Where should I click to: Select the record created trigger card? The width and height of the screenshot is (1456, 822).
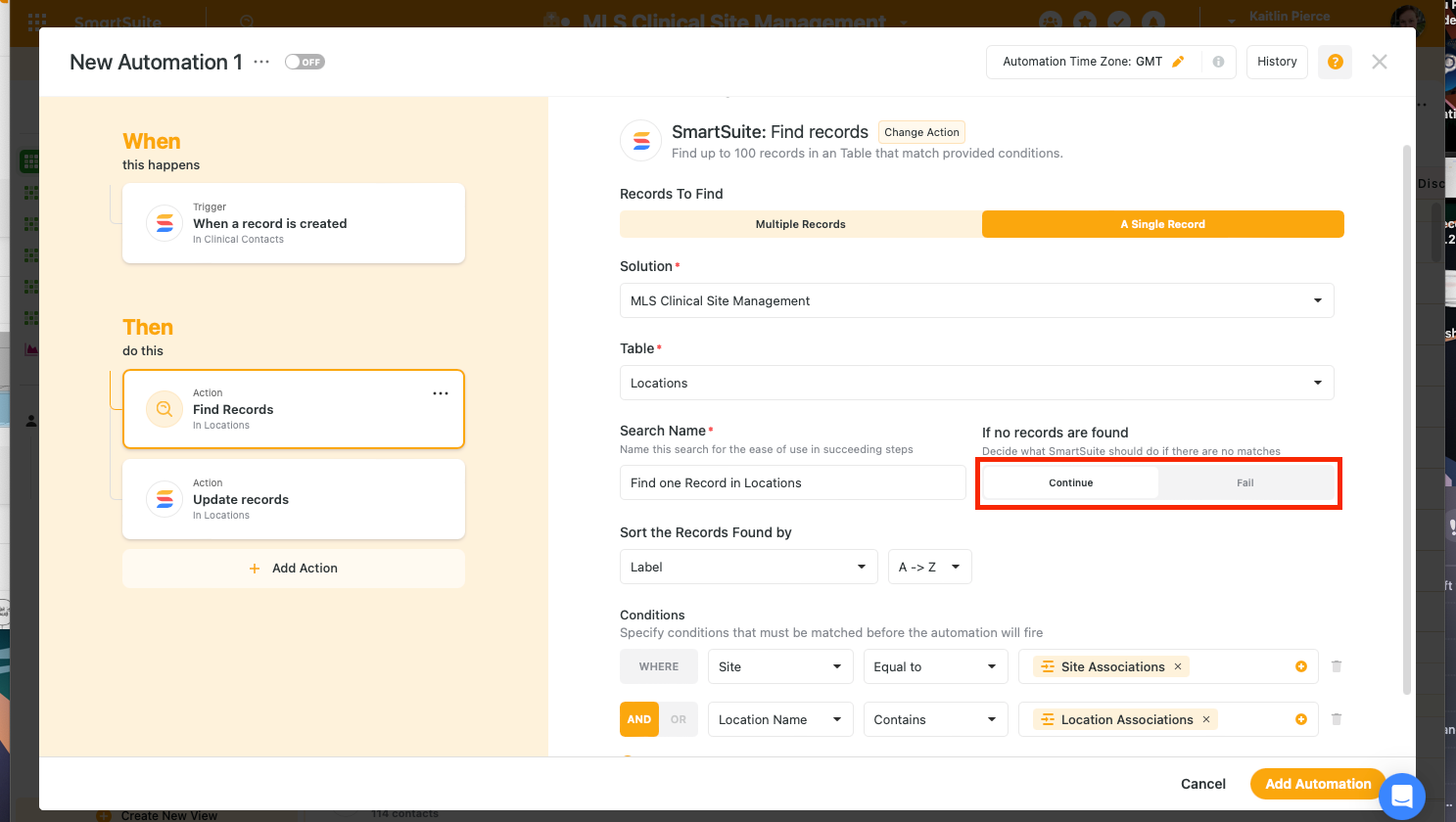(x=294, y=223)
